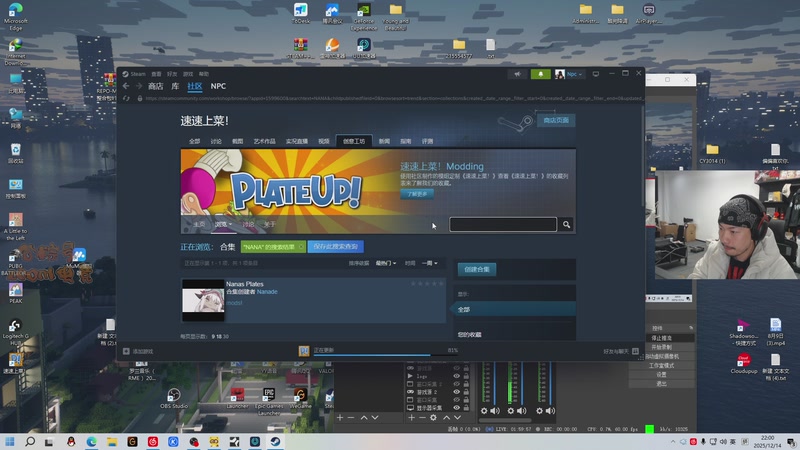Open the Windows Start button

click(x=10, y=441)
